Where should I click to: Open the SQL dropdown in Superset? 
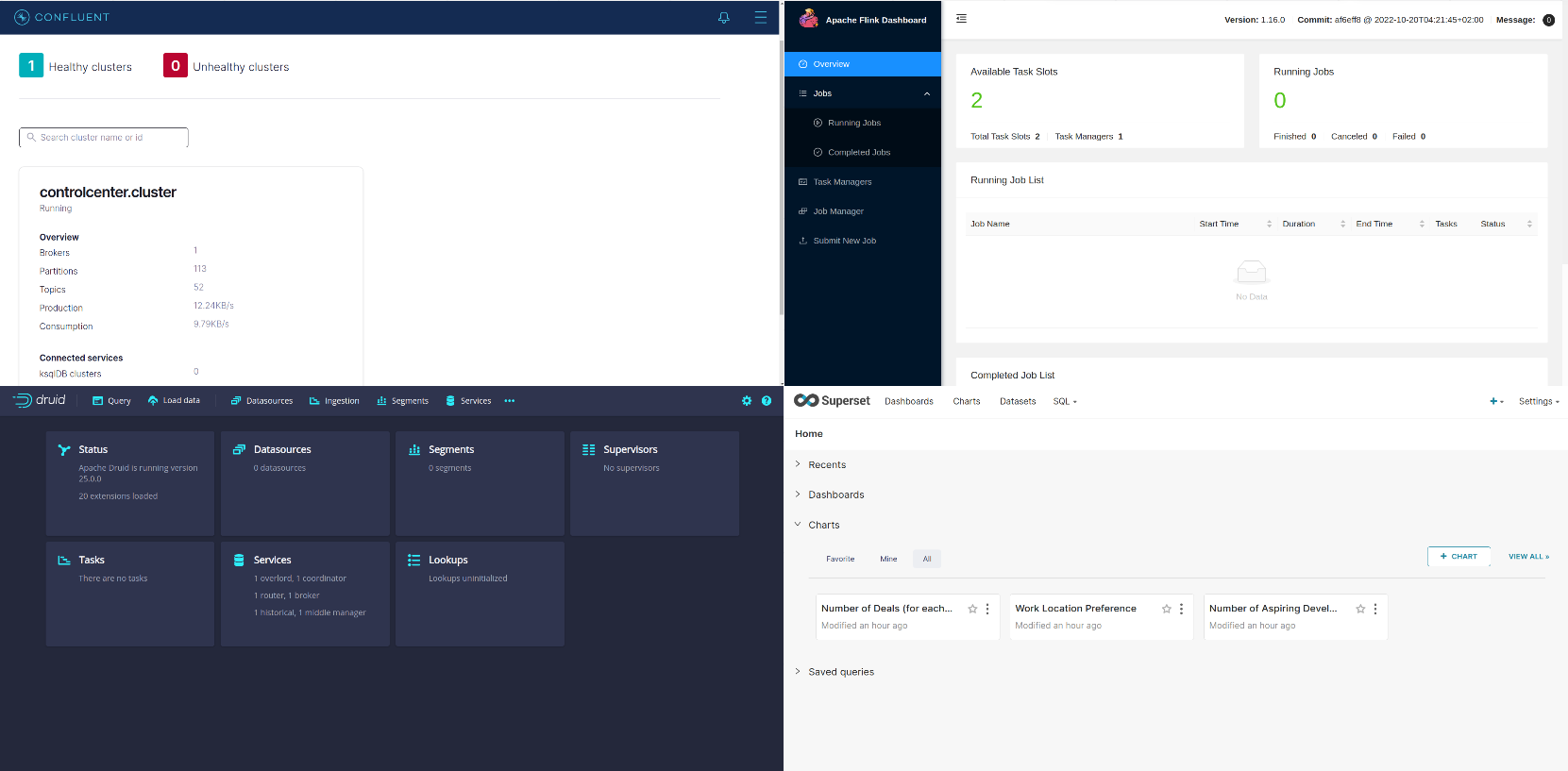tap(1065, 401)
